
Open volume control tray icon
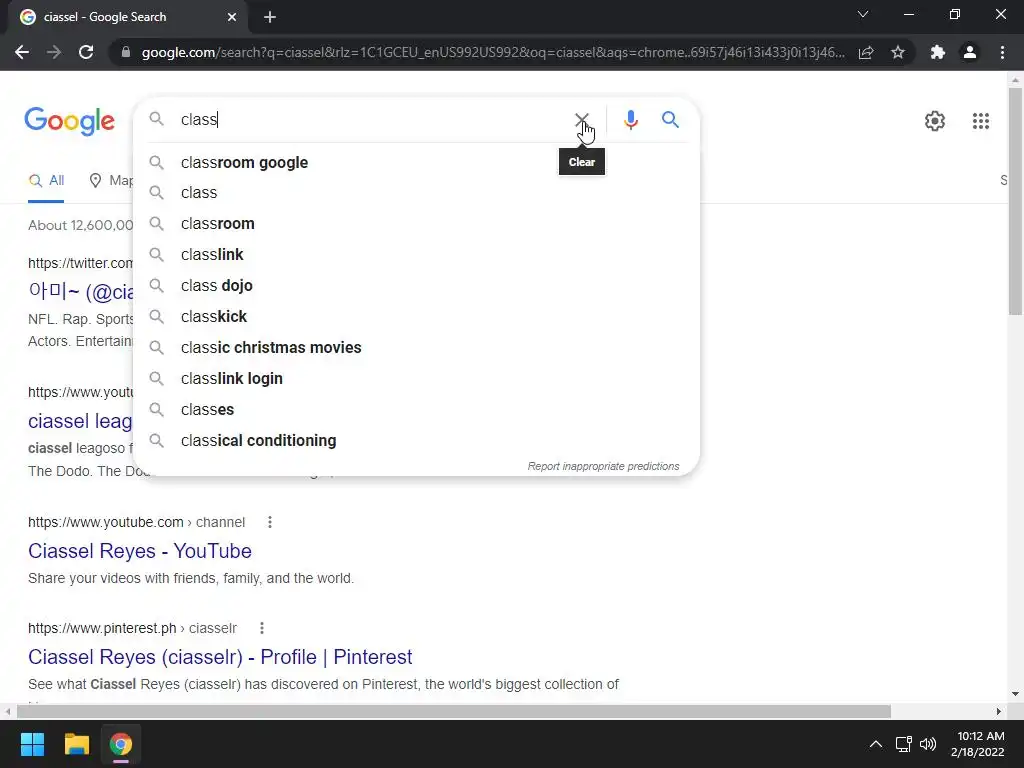(928, 744)
